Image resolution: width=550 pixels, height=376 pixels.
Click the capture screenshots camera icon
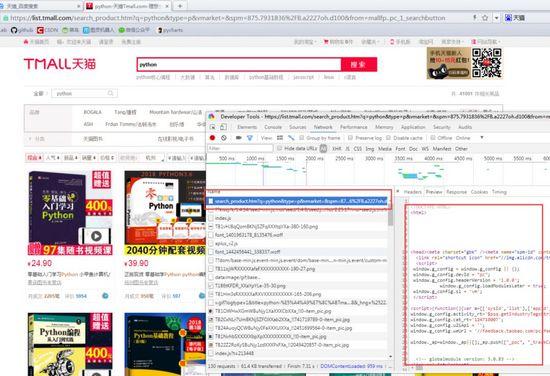[239, 138]
